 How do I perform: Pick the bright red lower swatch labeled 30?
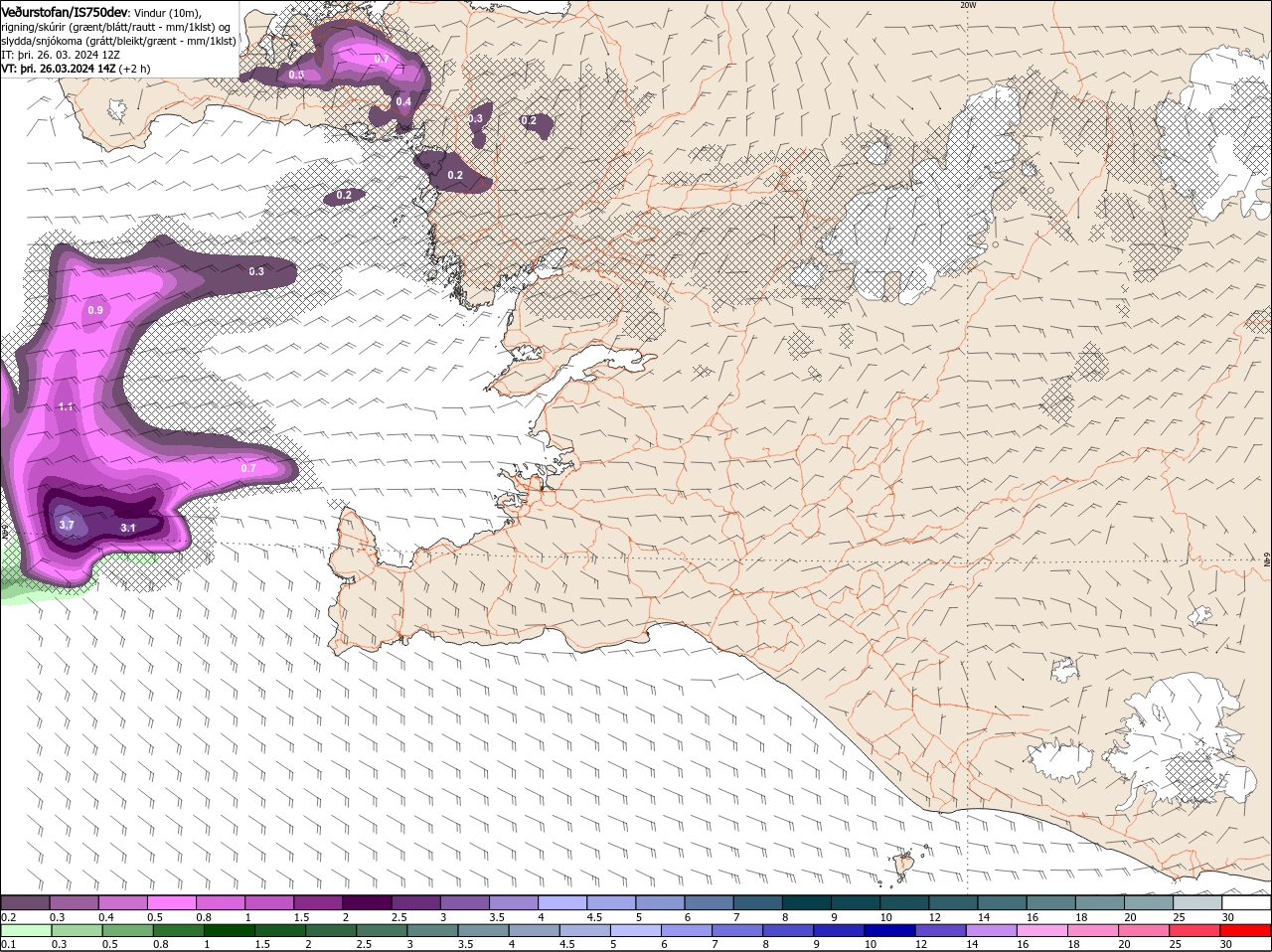1246,931
